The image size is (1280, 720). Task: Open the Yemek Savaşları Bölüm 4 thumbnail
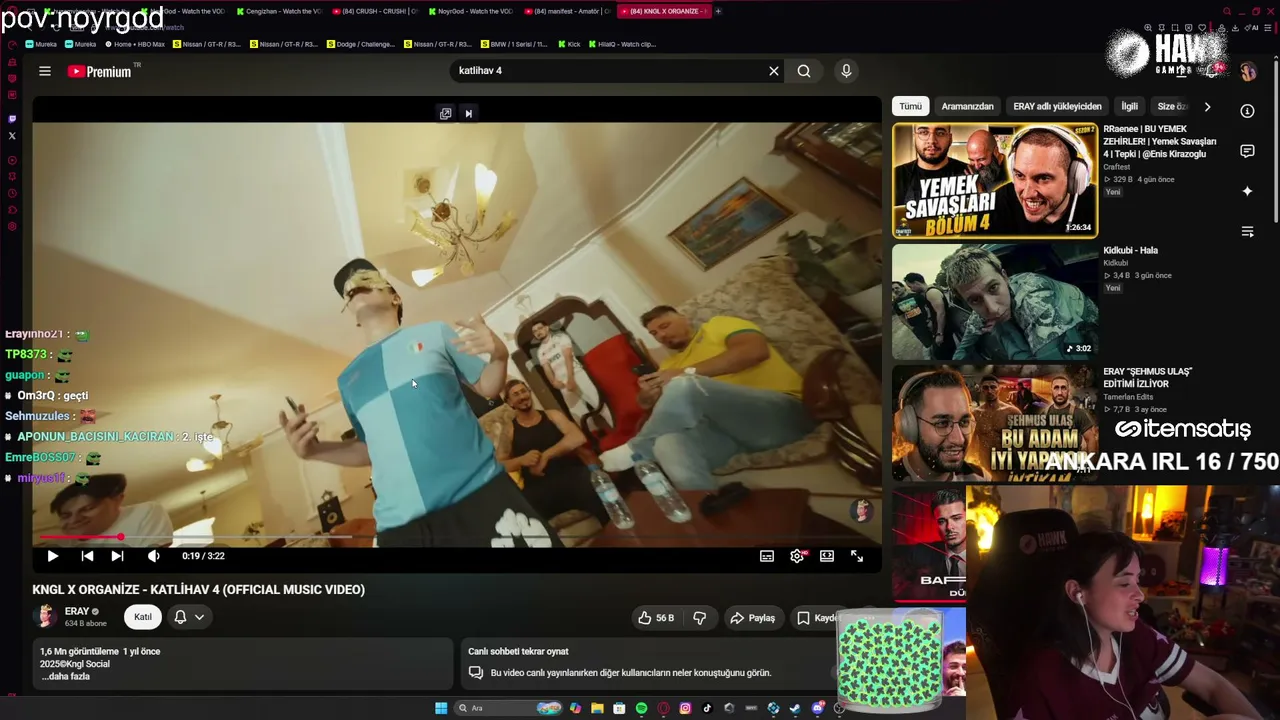pos(995,181)
